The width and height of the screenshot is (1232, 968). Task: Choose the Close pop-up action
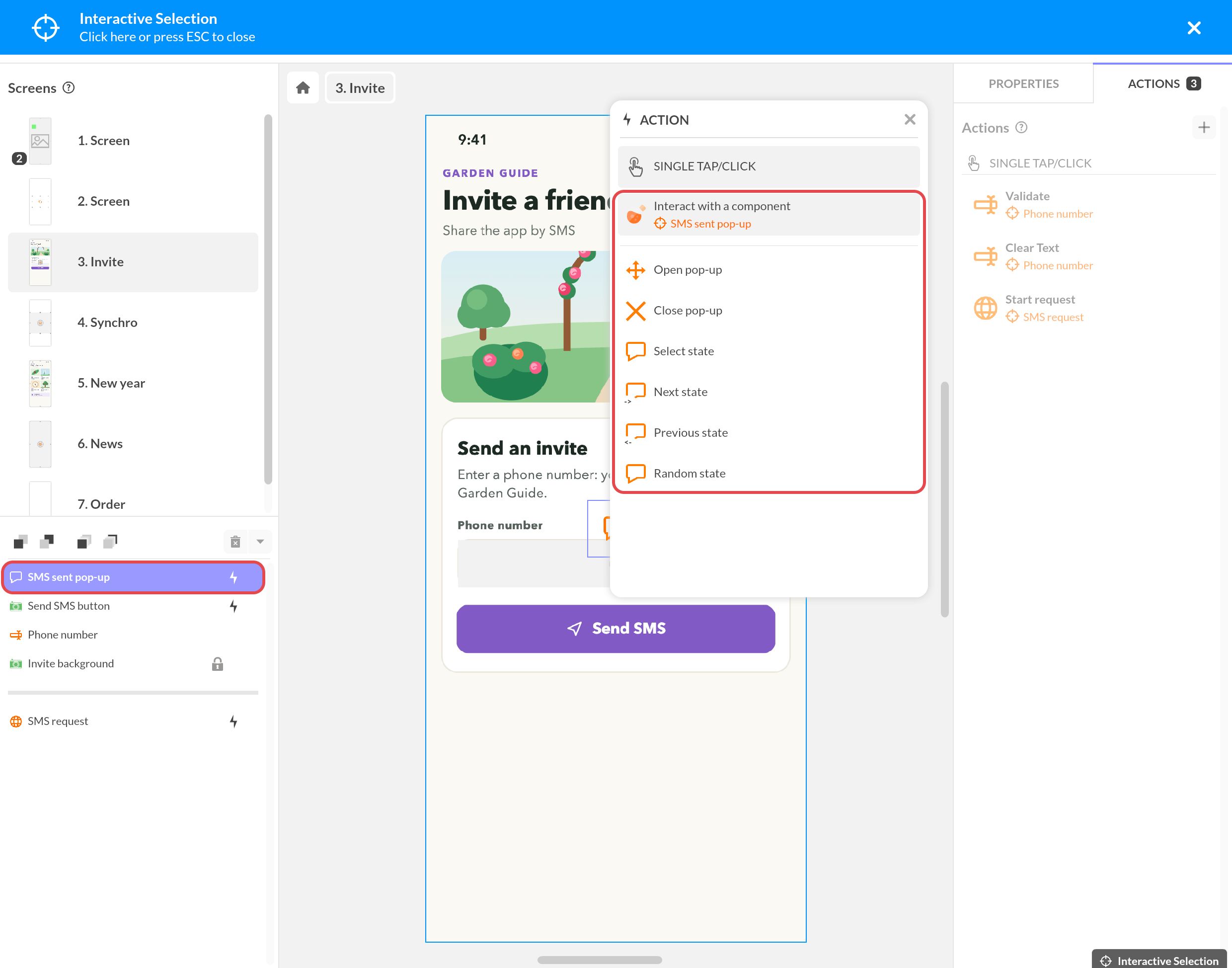[769, 311]
